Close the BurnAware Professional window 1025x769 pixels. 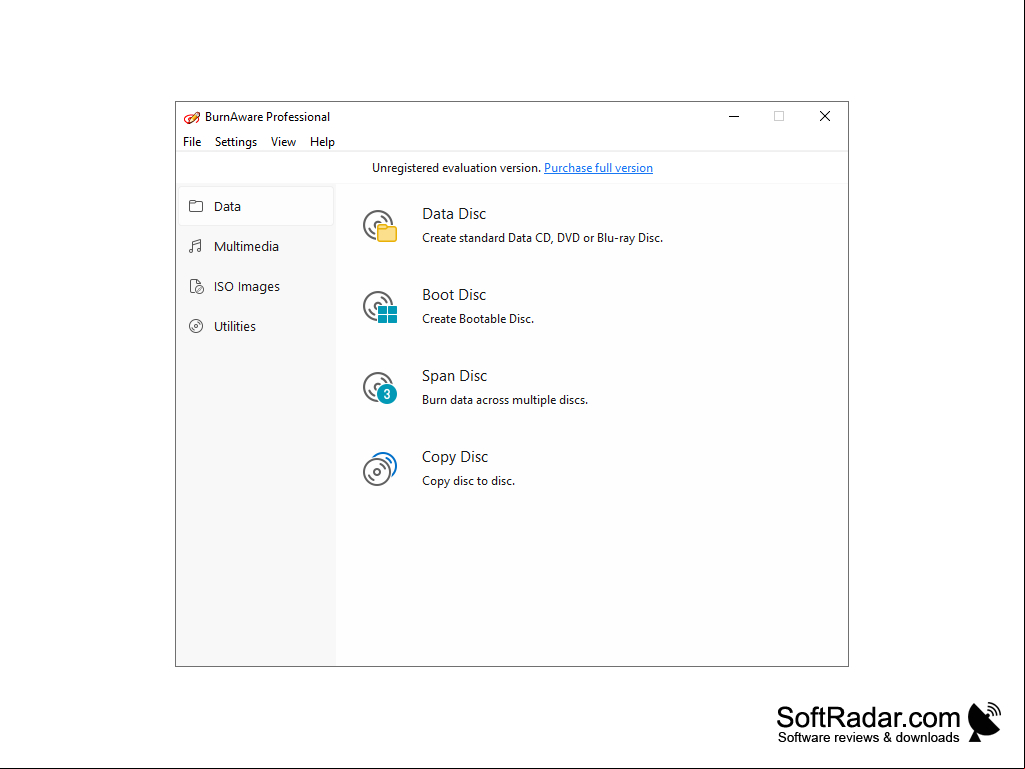[825, 116]
